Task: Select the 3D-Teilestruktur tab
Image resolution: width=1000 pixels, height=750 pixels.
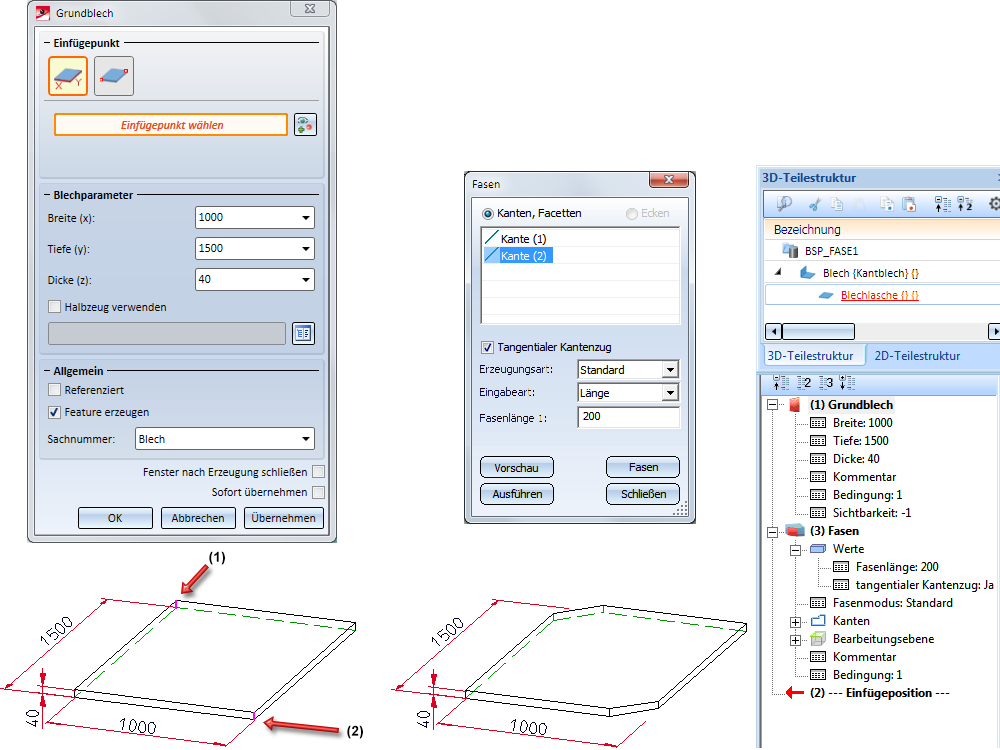Action: pos(809,356)
